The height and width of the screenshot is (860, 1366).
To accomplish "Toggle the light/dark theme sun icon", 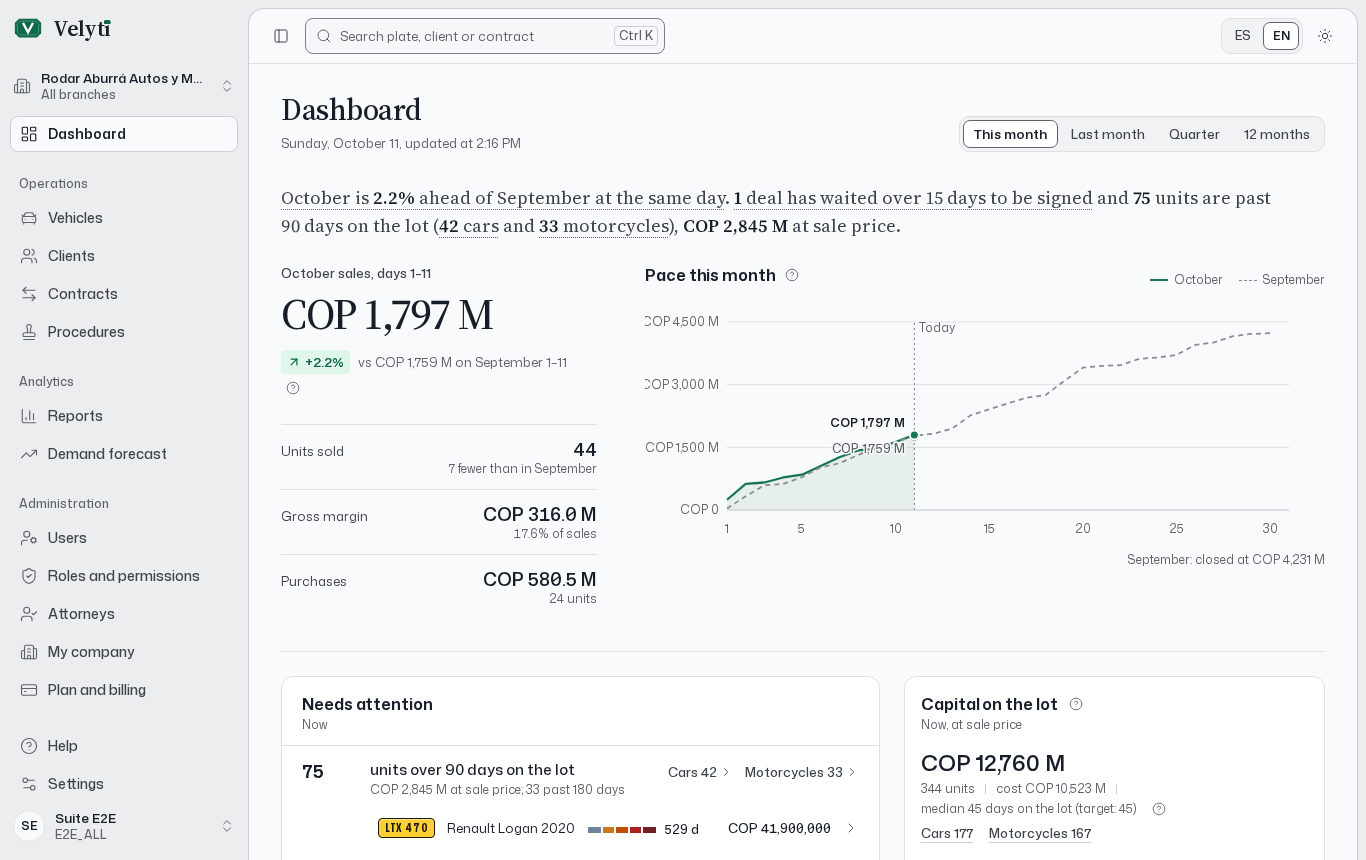I will click(1325, 36).
